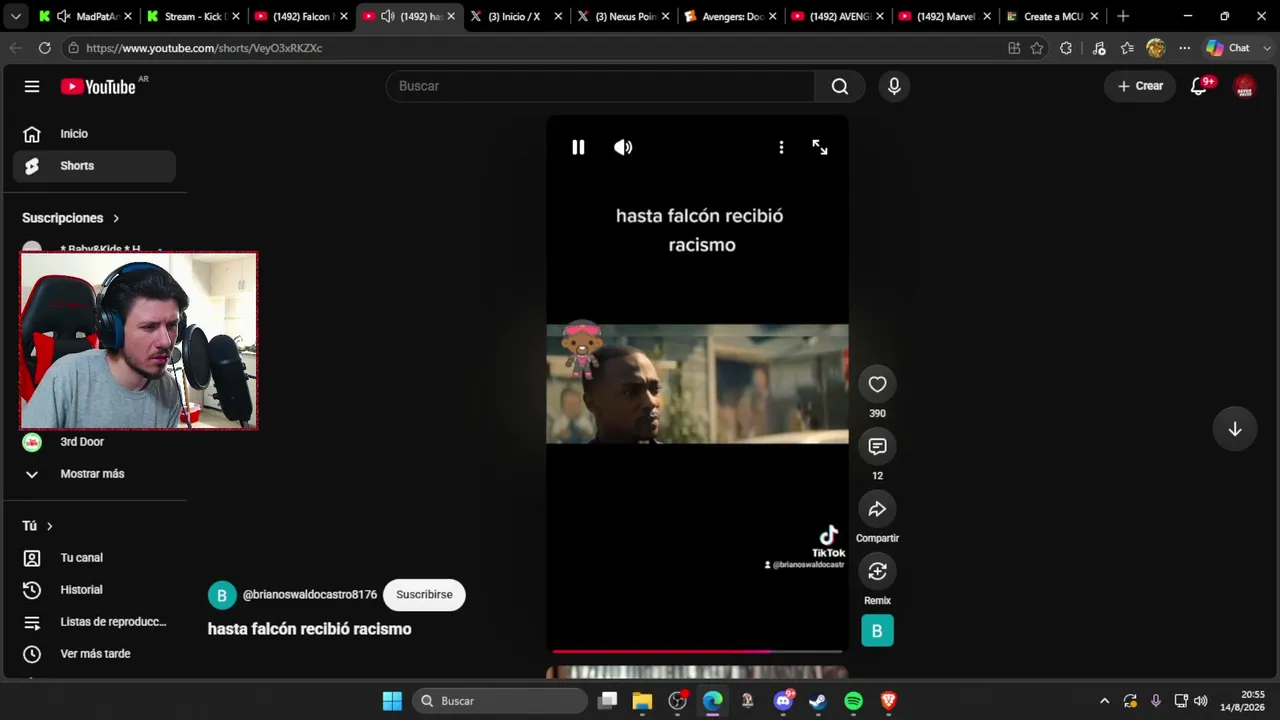The image size is (1280, 720).
Task: Switch to the Stream - Kick tab
Action: pos(192,16)
